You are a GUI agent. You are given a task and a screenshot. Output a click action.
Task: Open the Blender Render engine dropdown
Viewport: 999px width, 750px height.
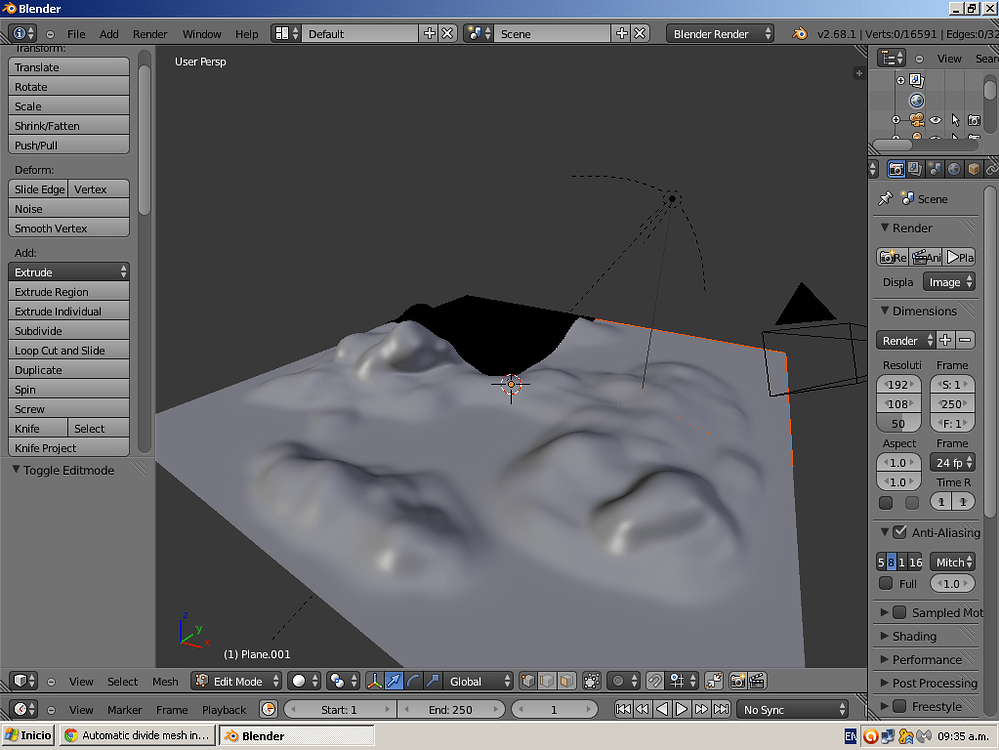(720, 34)
